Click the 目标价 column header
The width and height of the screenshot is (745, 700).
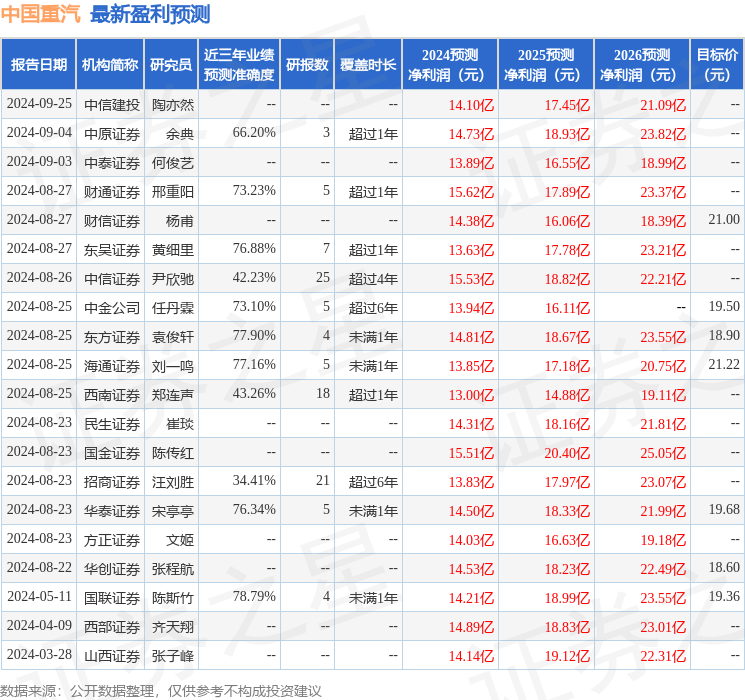click(717, 65)
